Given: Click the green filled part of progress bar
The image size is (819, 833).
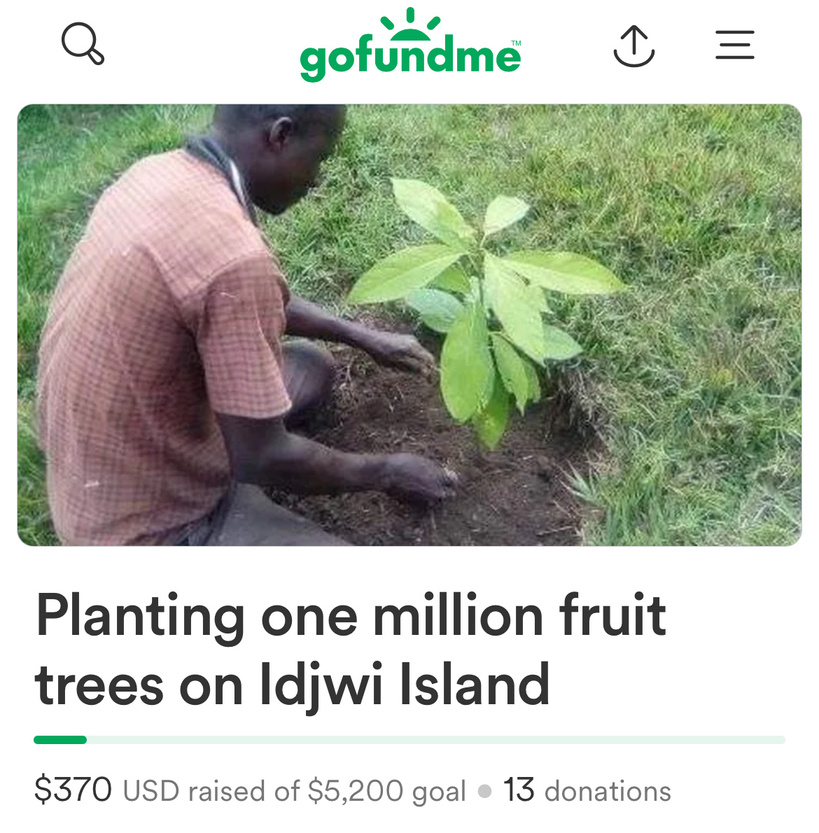Looking at the screenshot, I should tap(60, 740).
